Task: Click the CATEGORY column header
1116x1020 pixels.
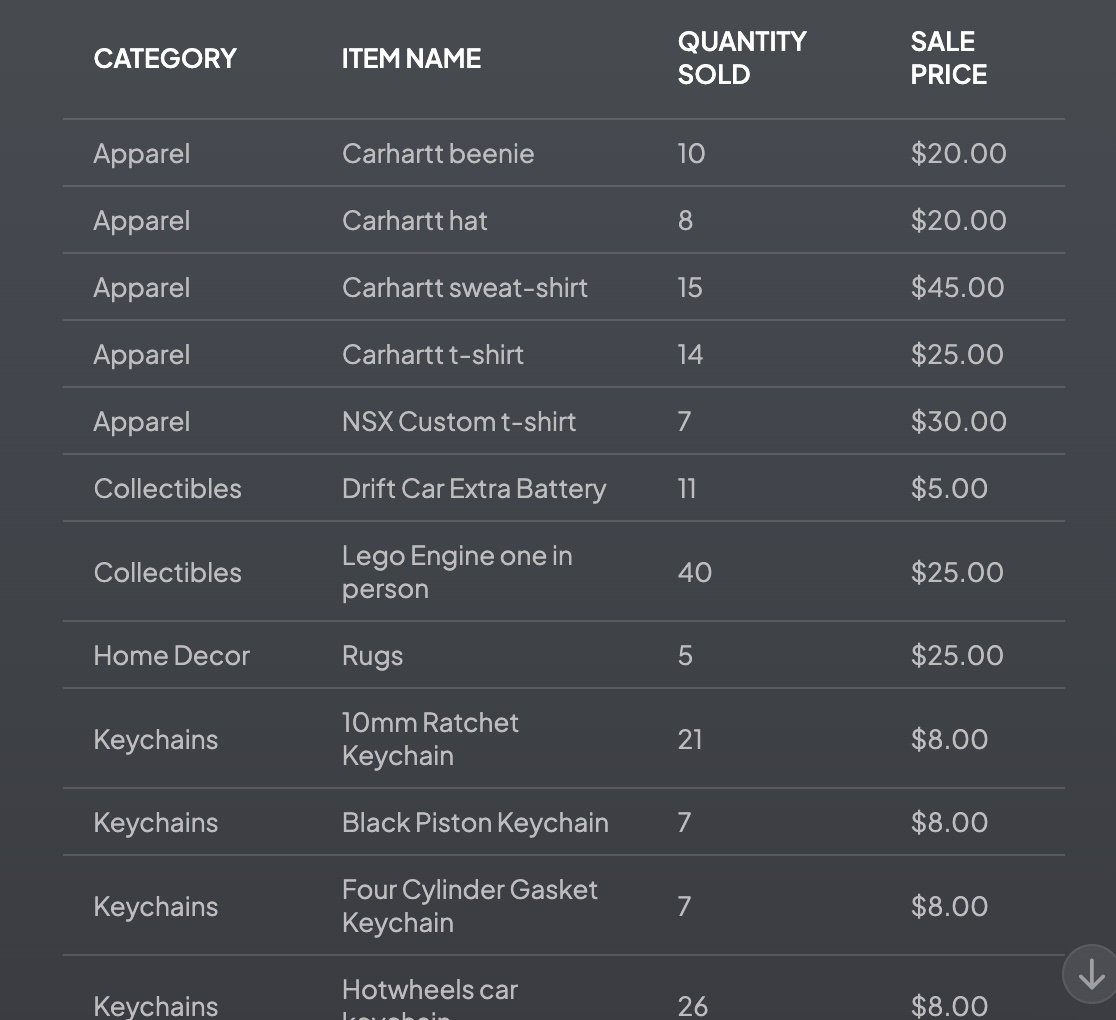Action: (x=165, y=58)
